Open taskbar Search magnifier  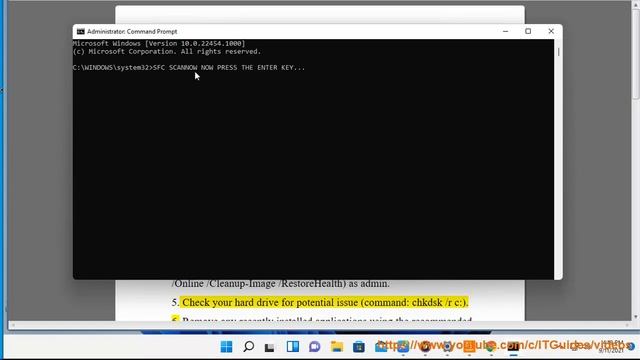coord(248,347)
